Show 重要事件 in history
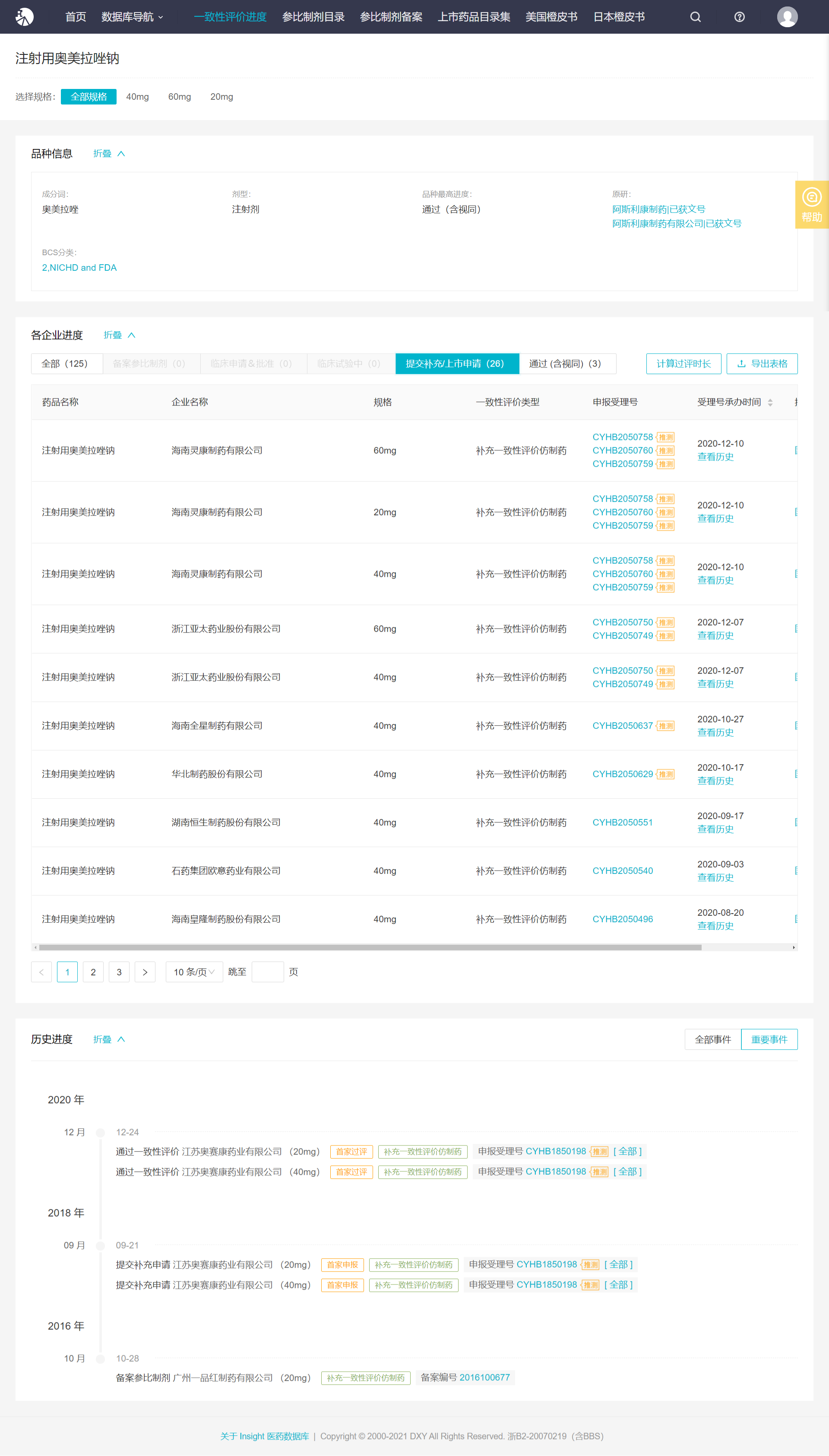The width and height of the screenshot is (829, 1456). tap(769, 1039)
